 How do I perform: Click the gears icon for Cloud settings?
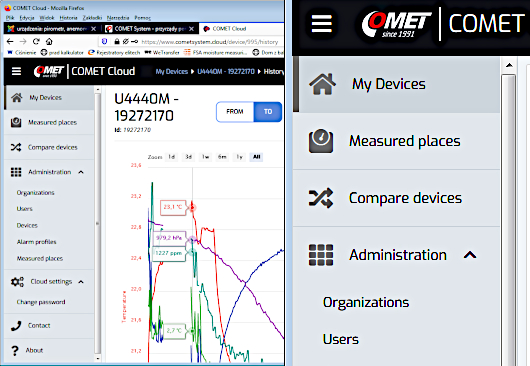tap(17, 282)
